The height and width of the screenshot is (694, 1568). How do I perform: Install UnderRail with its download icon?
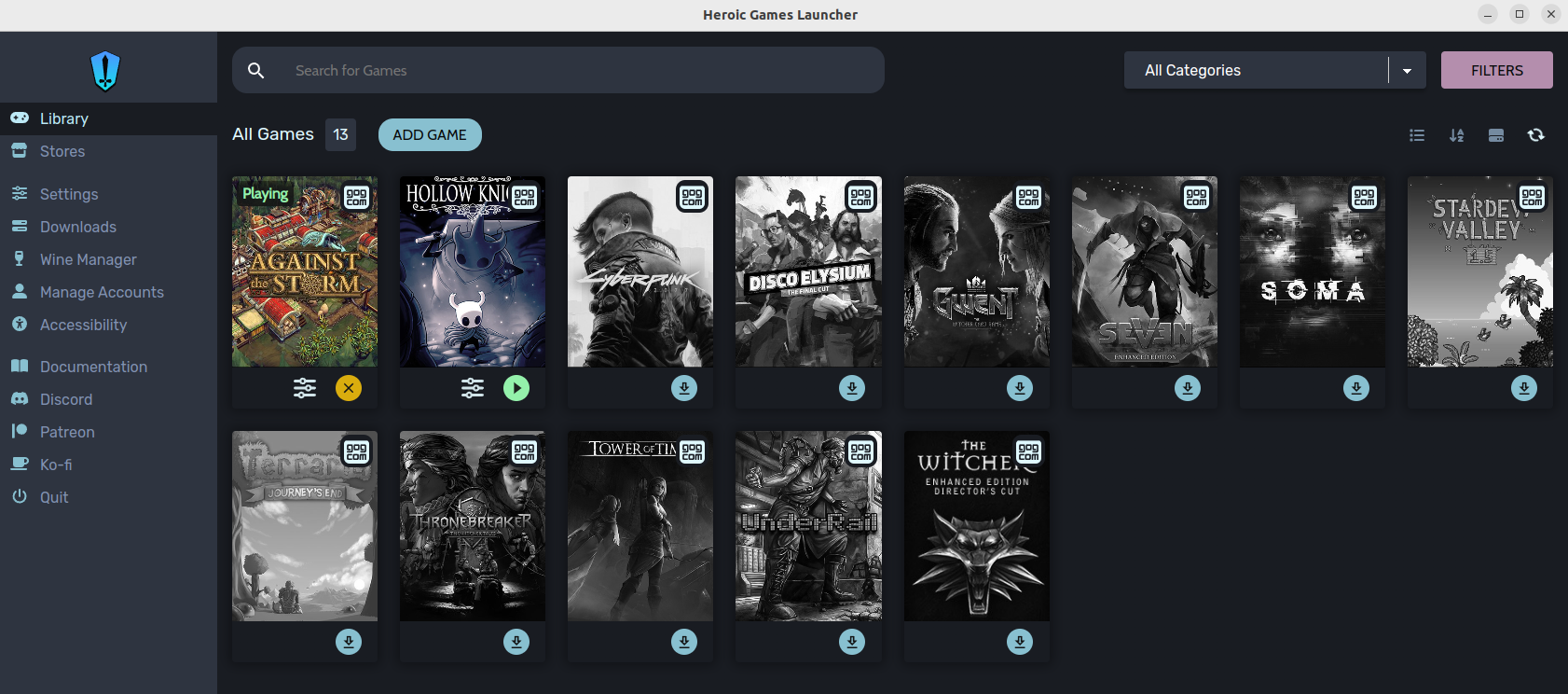852,642
